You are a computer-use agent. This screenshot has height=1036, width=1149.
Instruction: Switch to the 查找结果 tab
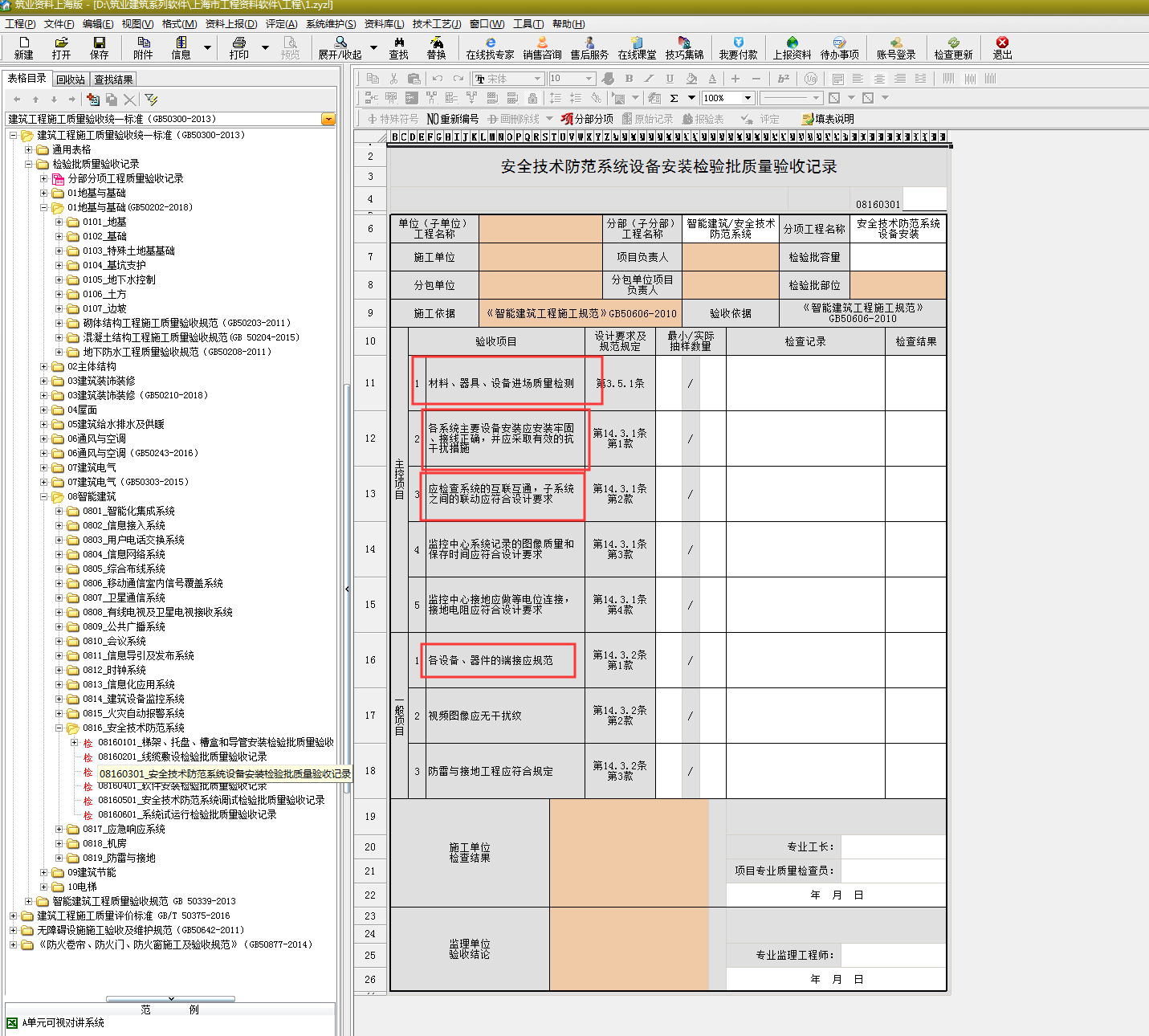click(113, 80)
